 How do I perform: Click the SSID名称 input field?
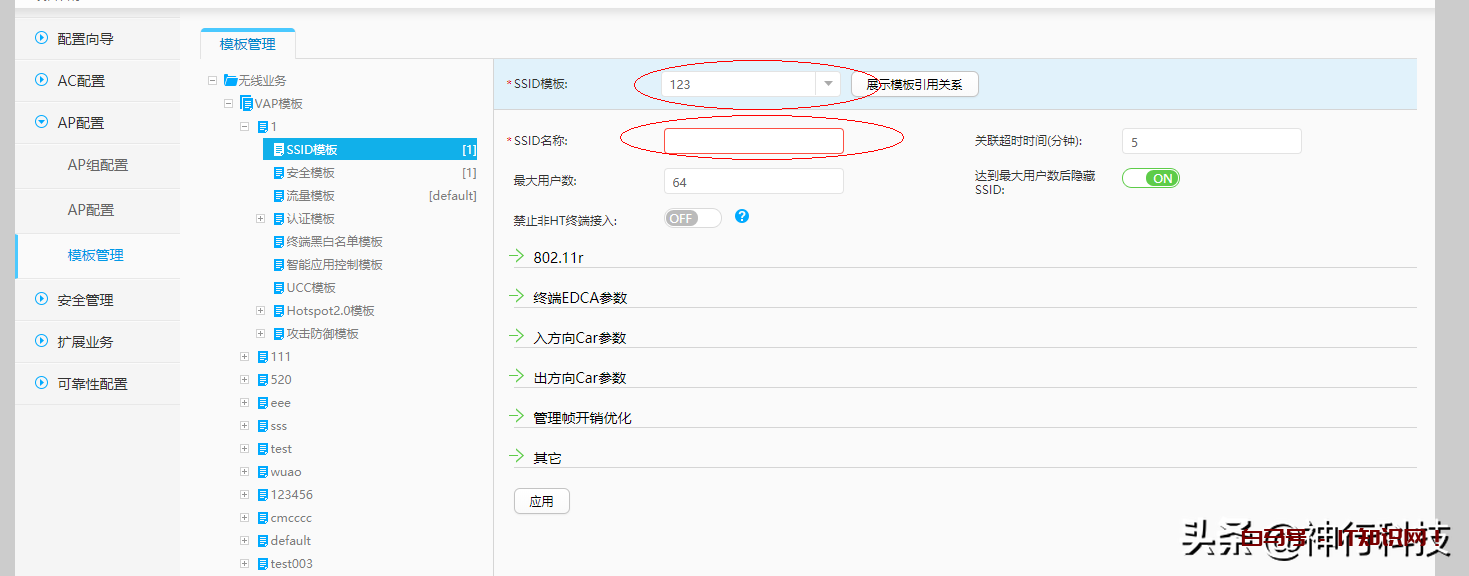[x=753, y=141]
